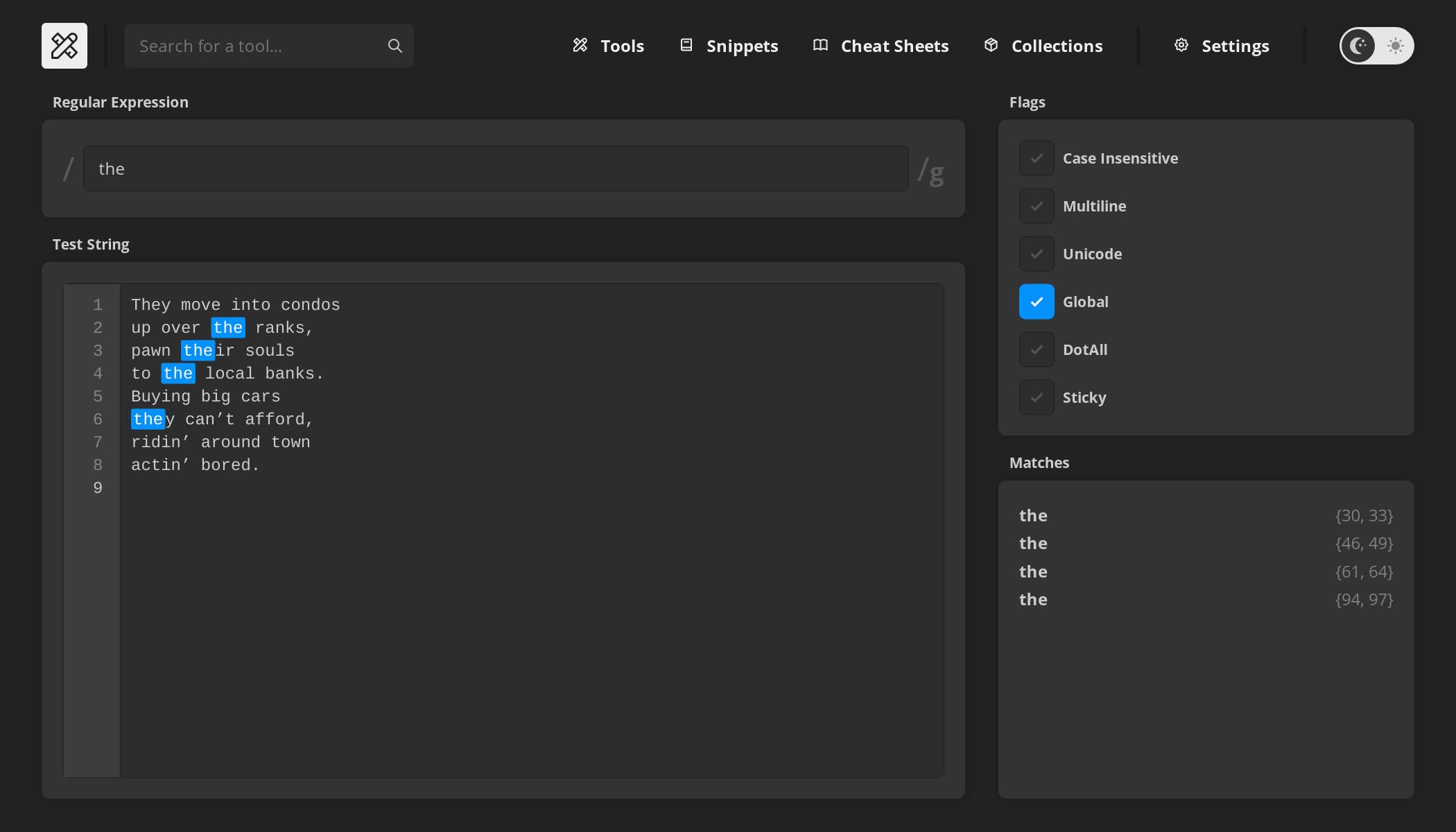Enable the DotAll flag checkbox

(1037, 349)
